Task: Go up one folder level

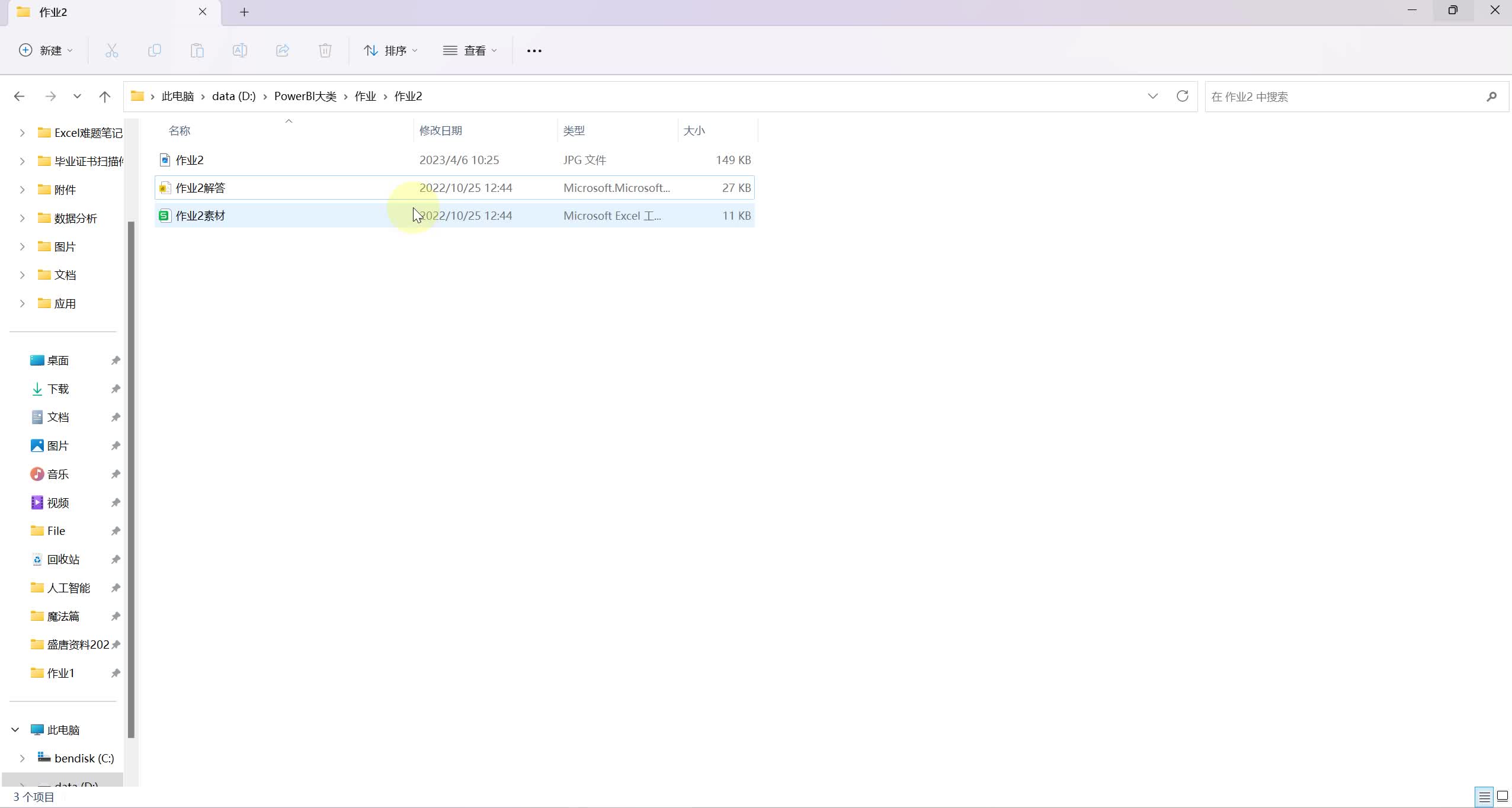Action: tap(105, 96)
